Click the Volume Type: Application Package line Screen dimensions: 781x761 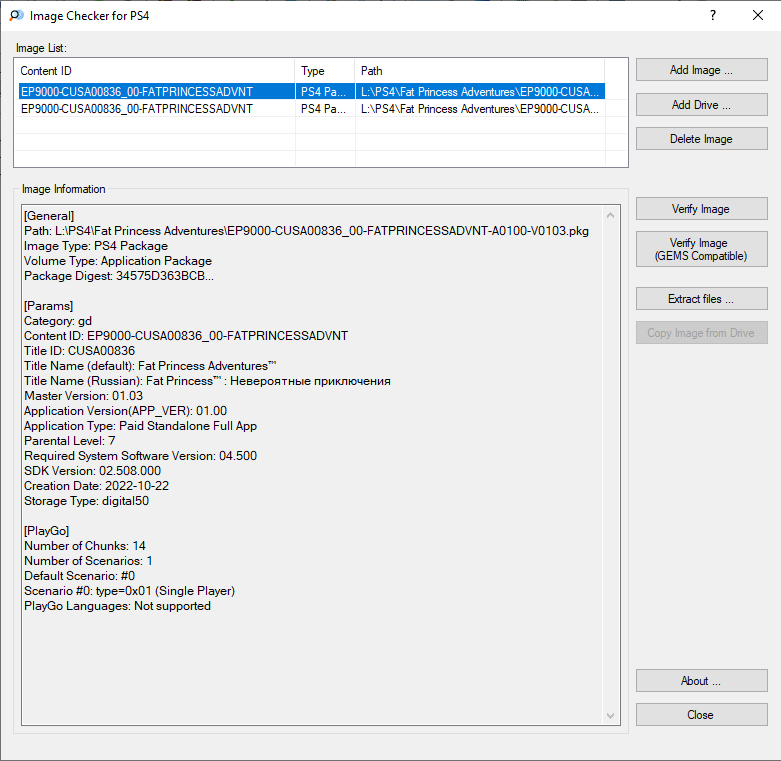118,261
